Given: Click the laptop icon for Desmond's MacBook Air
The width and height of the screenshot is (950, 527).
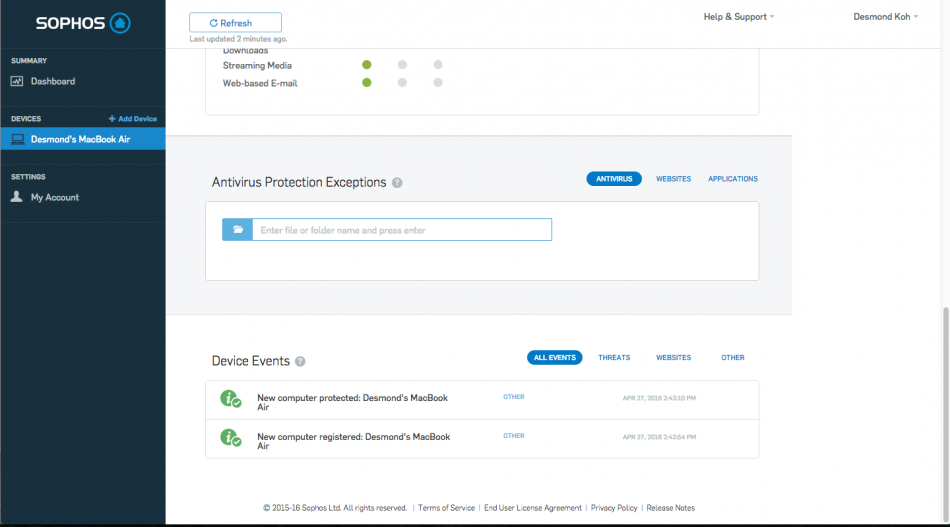Looking at the screenshot, I should (x=17, y=139).
